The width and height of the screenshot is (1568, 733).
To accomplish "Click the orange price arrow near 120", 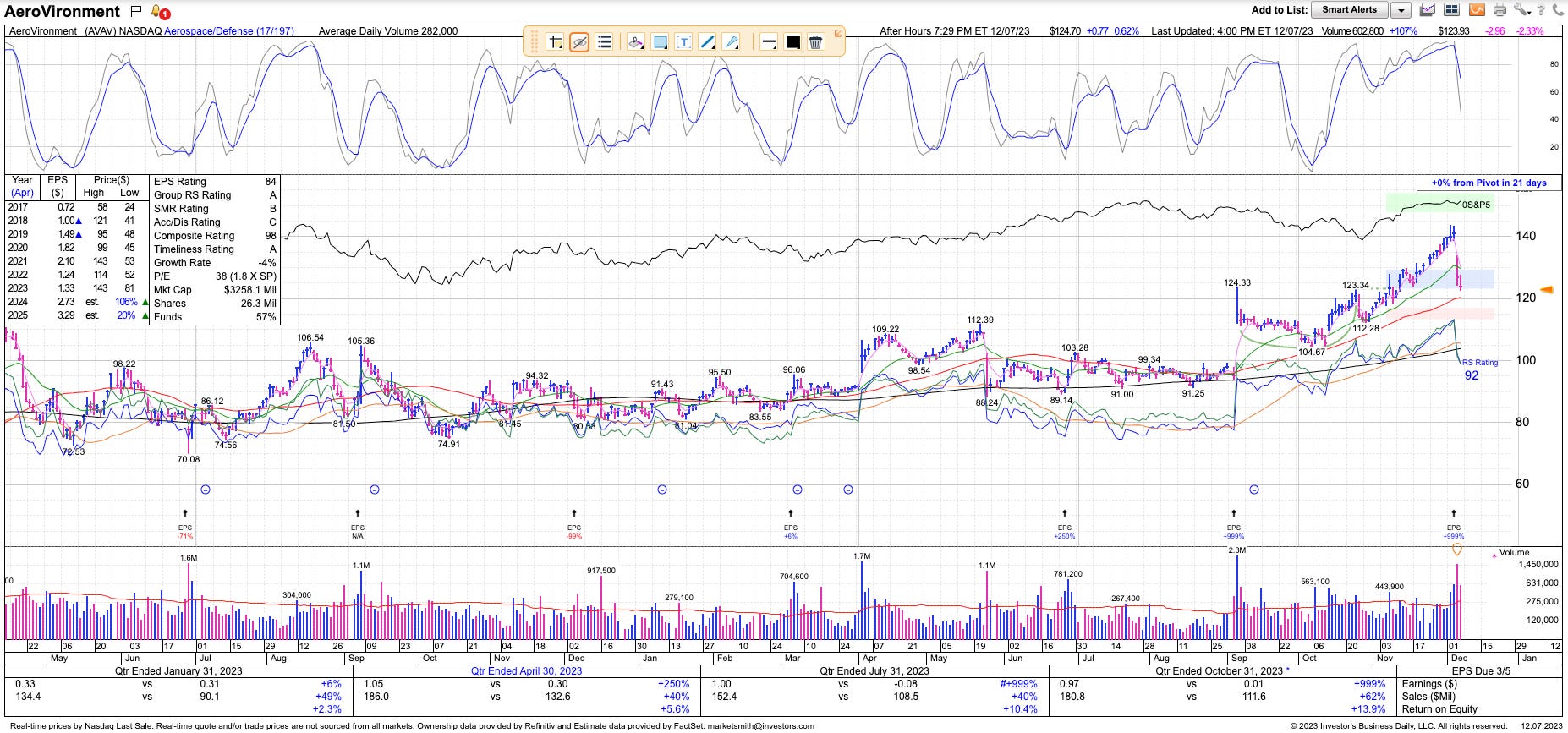I will pos(1547,290).
